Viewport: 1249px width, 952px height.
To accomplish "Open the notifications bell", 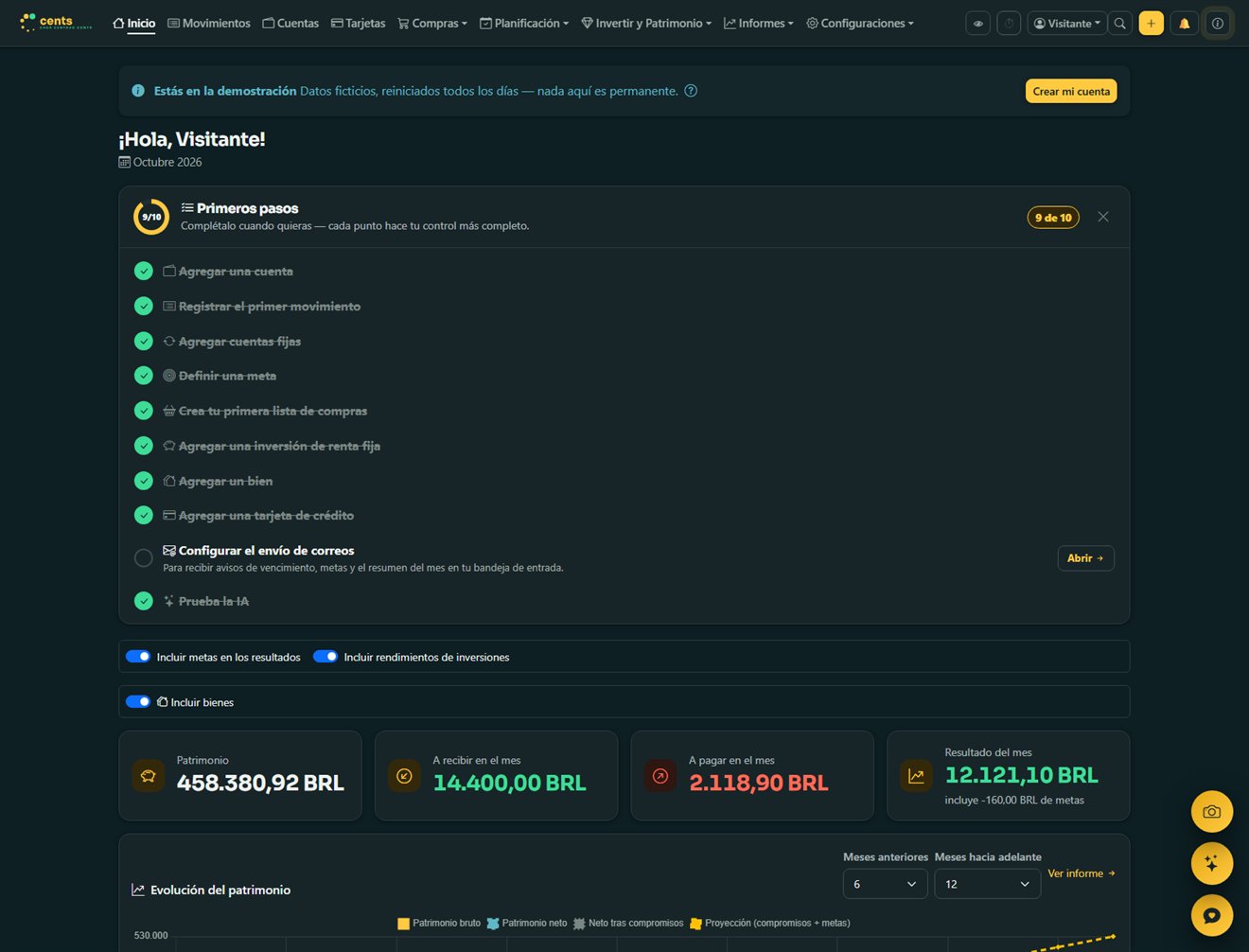I will 1184,24.
